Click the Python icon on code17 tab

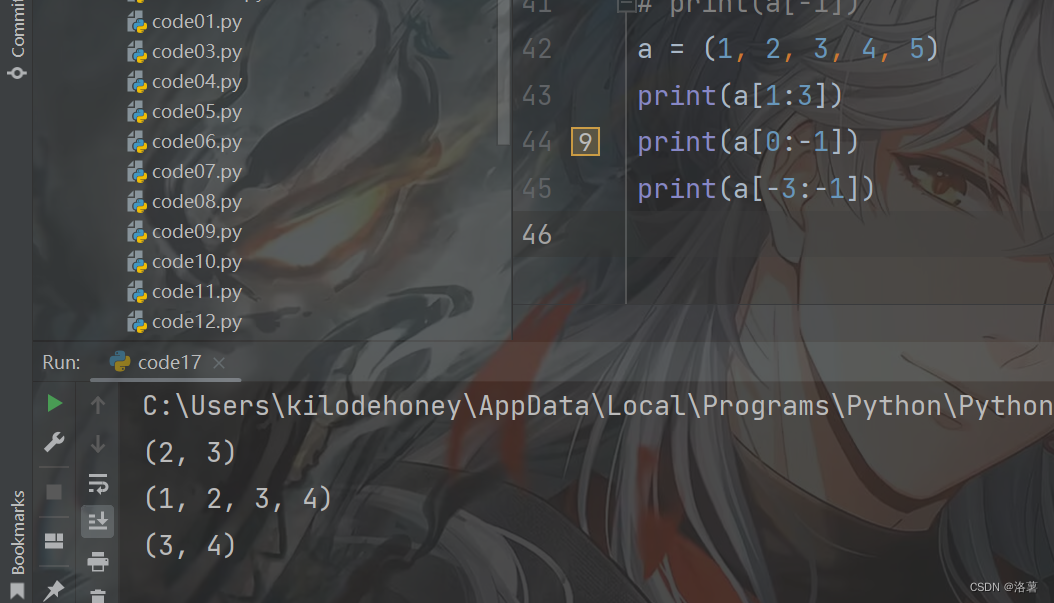(x=120, y=362)
